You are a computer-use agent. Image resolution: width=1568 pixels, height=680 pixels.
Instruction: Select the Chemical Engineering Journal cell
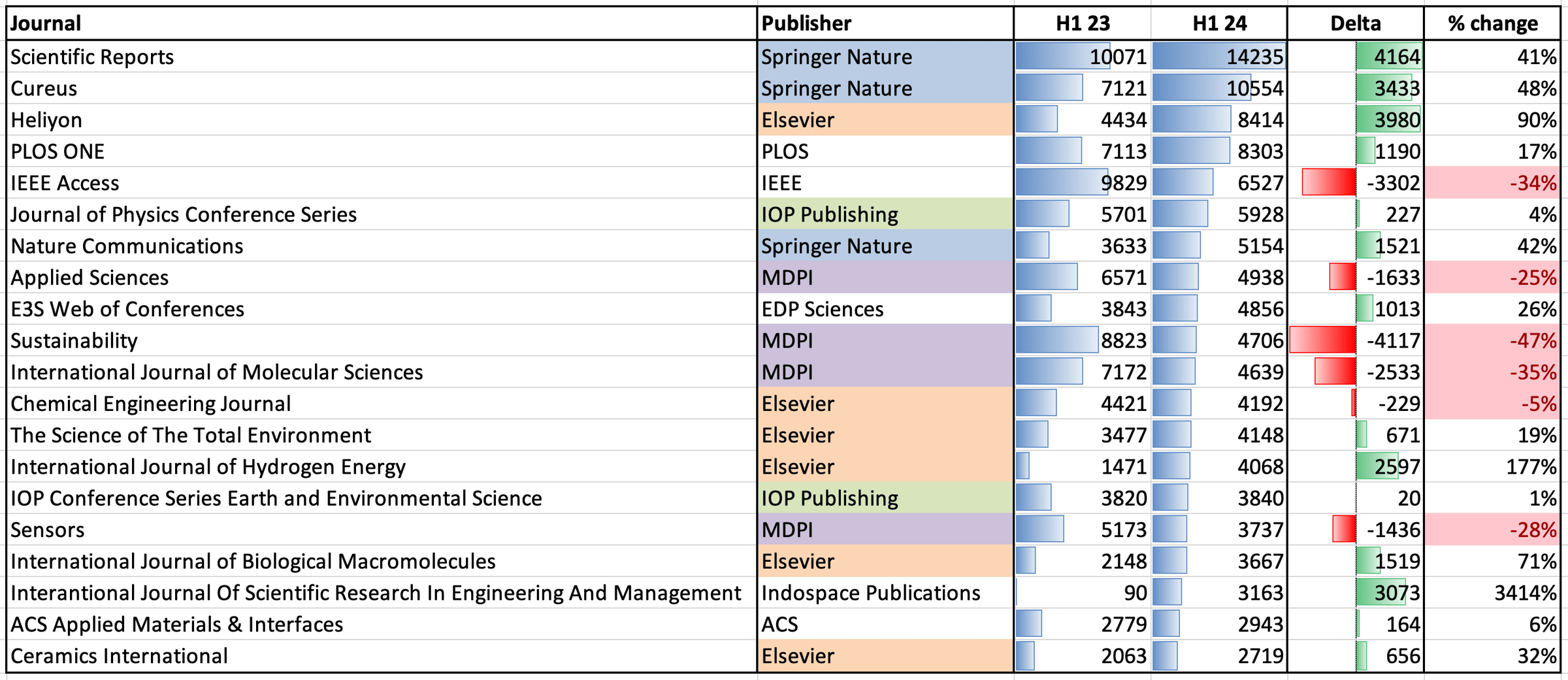point(382,404)
